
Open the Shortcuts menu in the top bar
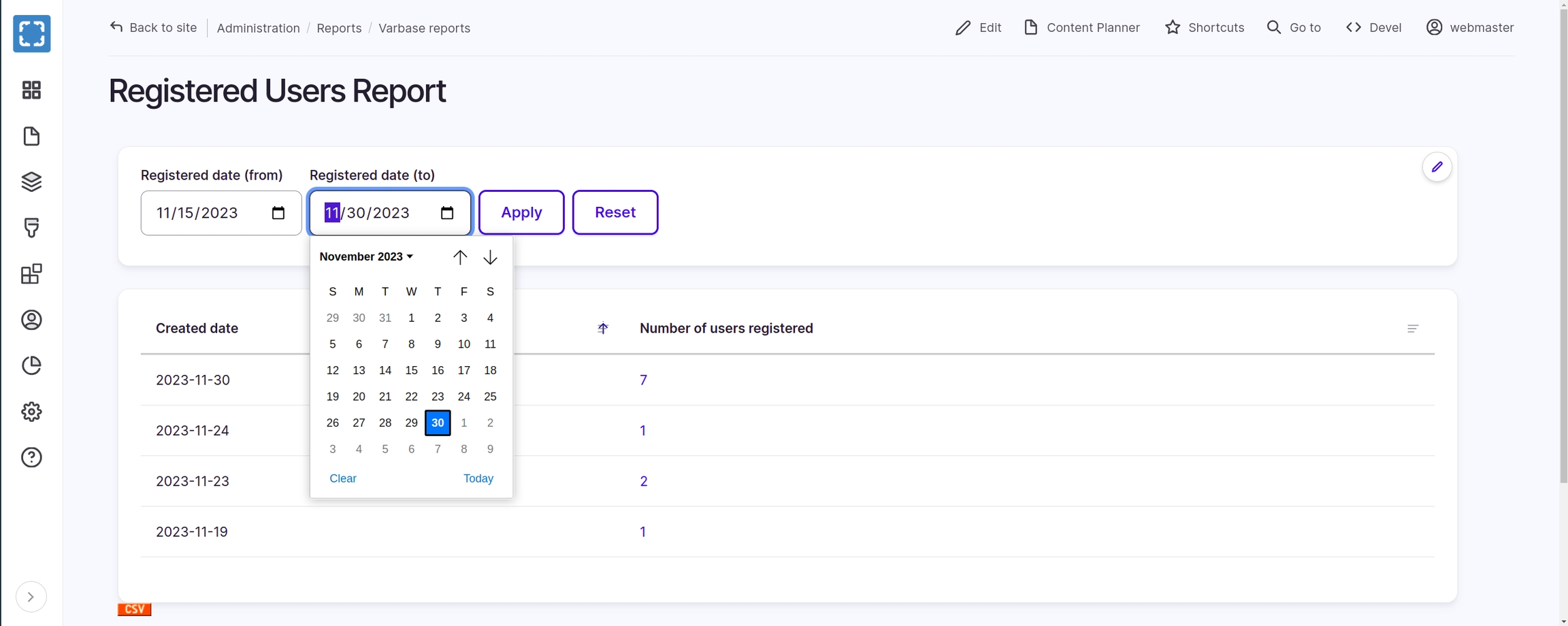pyautogui.click(x=1204, y=28)
